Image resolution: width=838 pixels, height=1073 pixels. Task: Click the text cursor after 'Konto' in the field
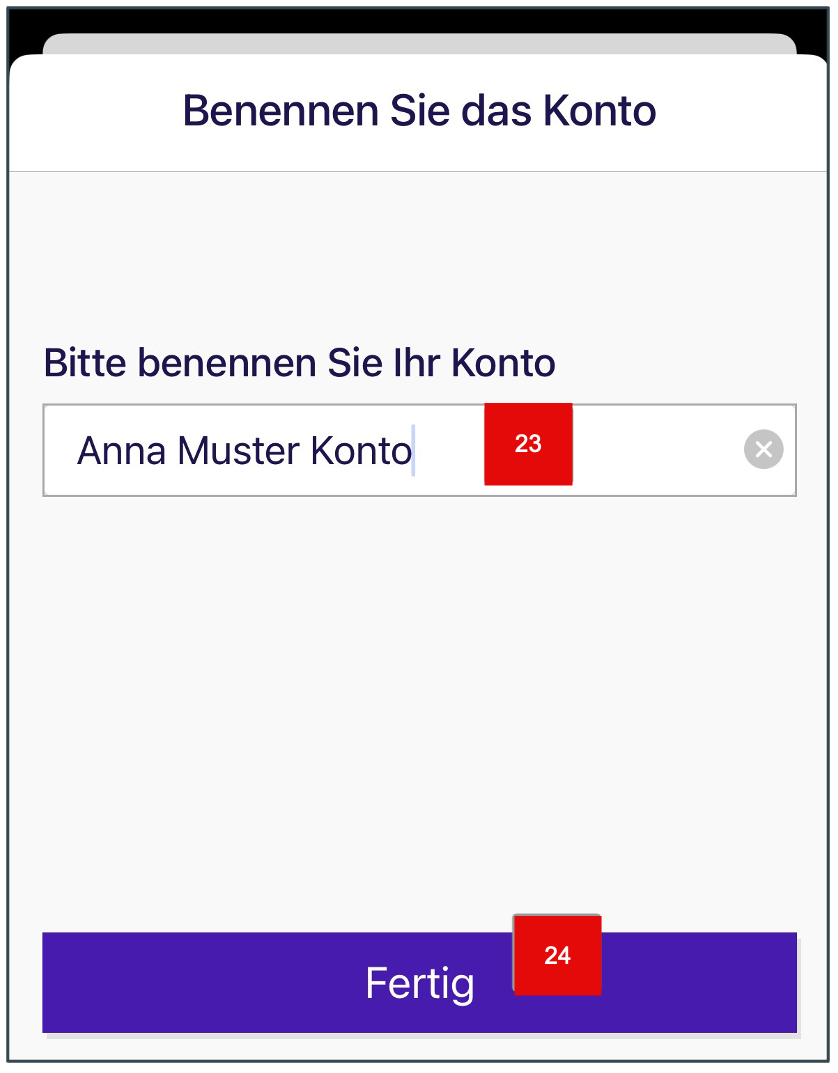point(413,451)
